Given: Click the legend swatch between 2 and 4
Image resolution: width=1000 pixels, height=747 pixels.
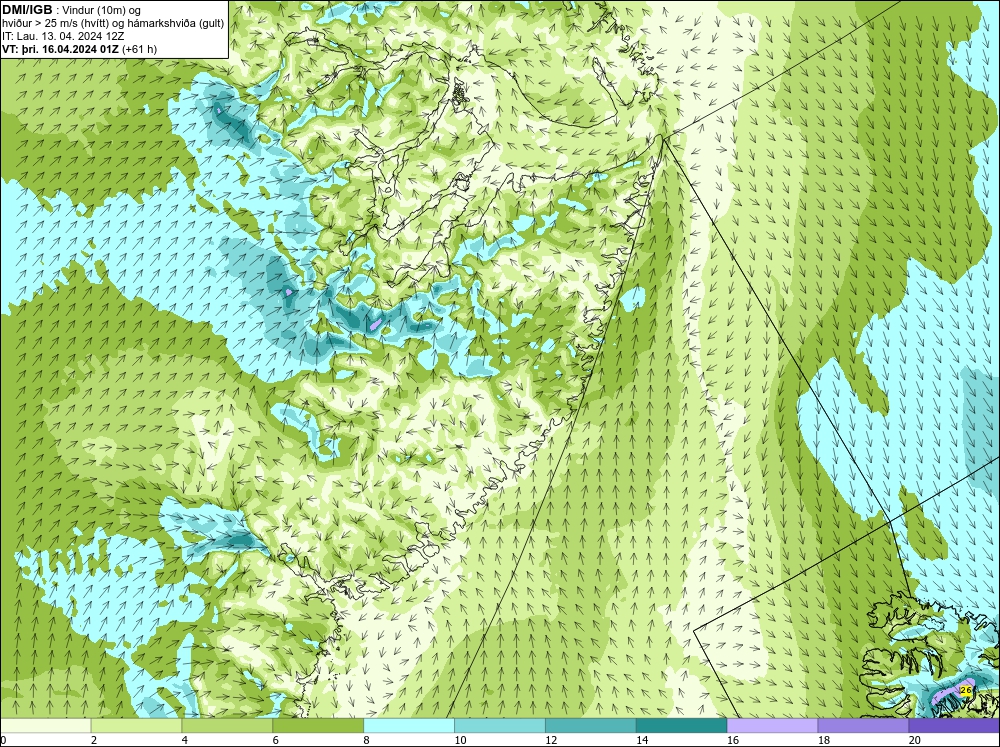Looking at the screenshot, I should pos(136,725).
